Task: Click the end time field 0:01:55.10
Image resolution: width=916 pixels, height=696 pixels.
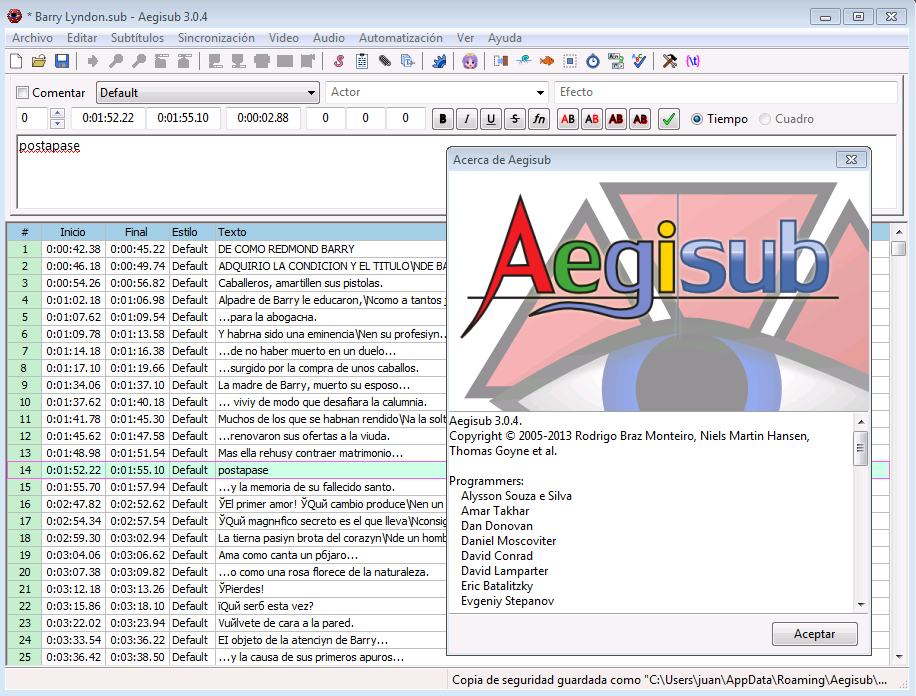Action: pyautogui.click(x=183, y=118)
